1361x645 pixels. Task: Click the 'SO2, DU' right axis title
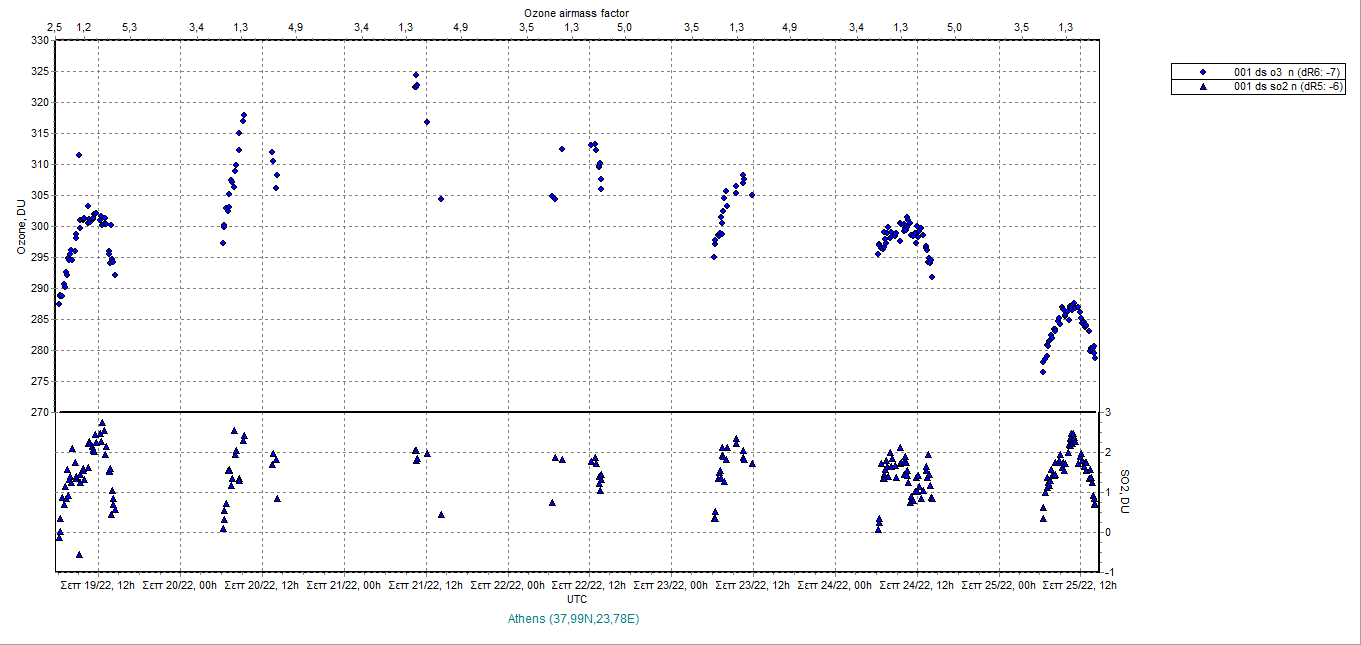1123,491
